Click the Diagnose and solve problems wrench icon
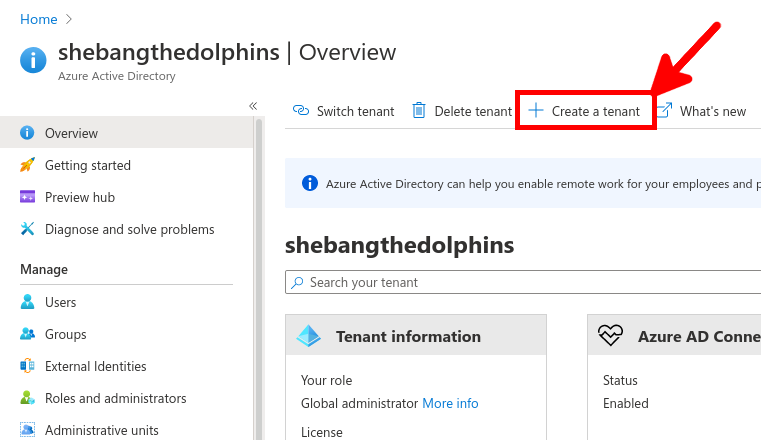The width and height of the screenshot is (761, 440). [x=27, y=228]
